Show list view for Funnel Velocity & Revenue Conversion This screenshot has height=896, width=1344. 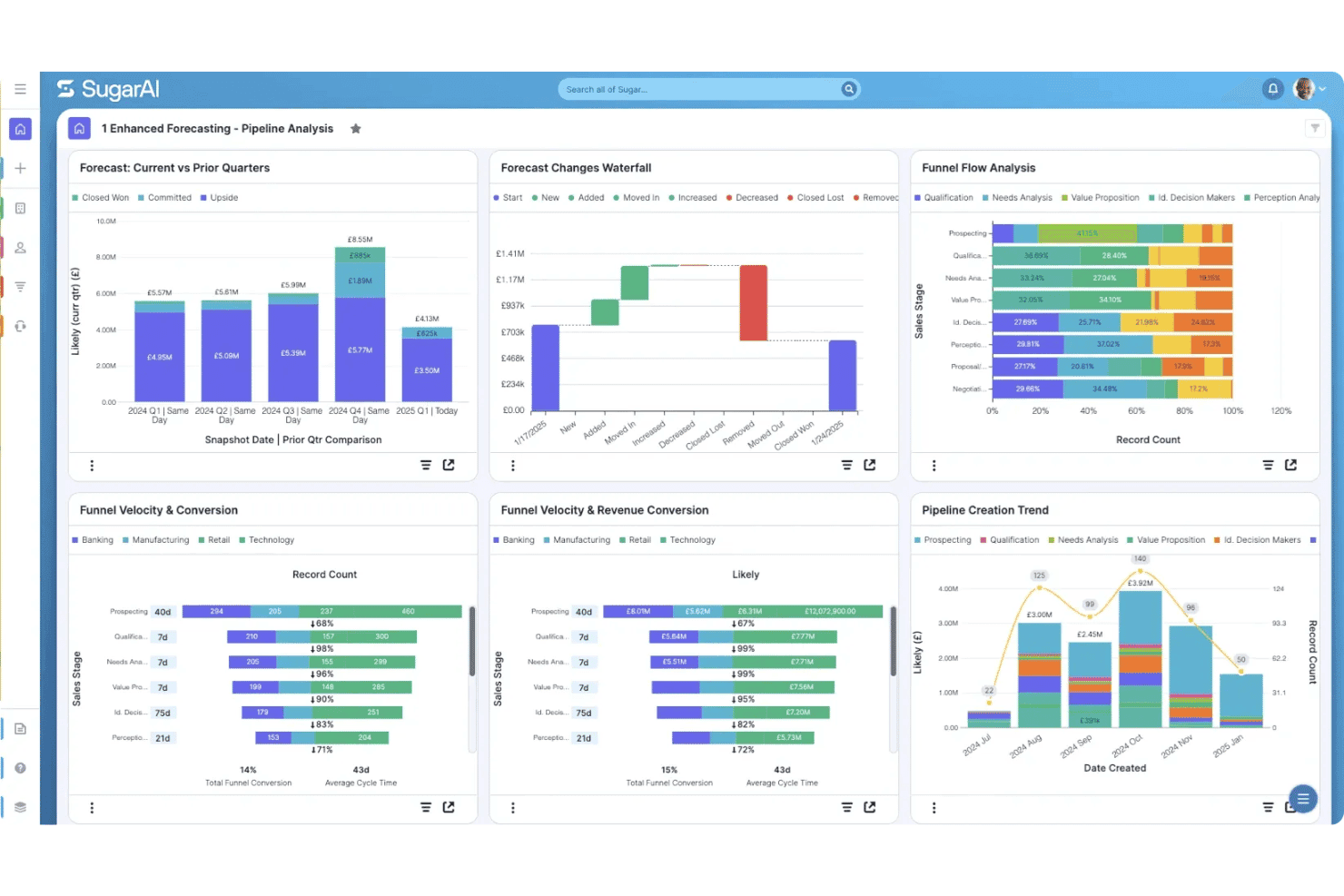point(847,807)
